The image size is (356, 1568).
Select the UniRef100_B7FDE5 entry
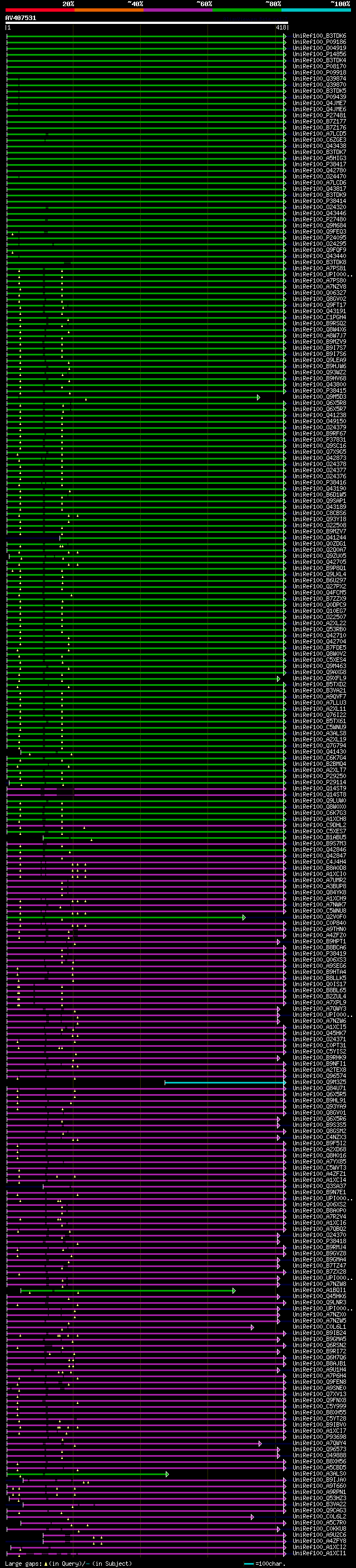[319, 647]
